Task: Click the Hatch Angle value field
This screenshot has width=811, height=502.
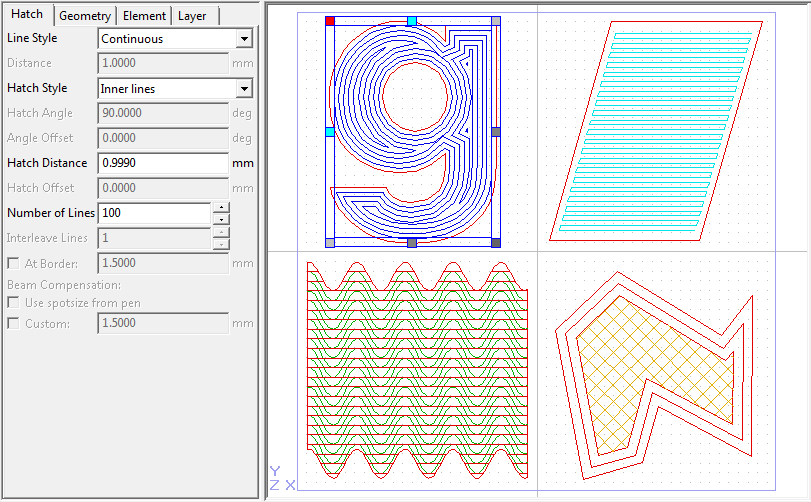Action: (163, 113)
